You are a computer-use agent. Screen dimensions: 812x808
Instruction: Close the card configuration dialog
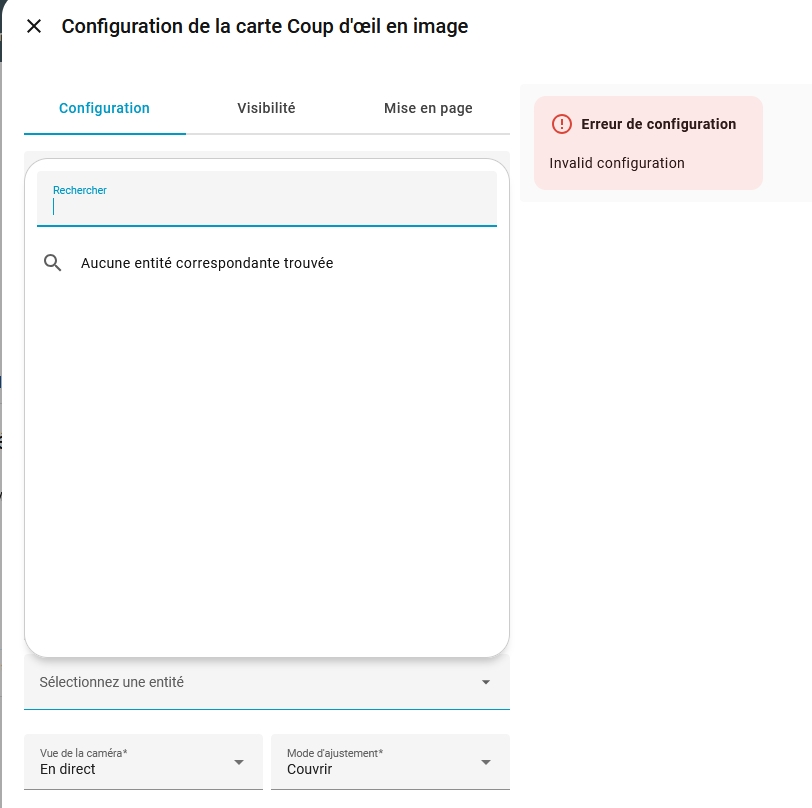(34, 26)
